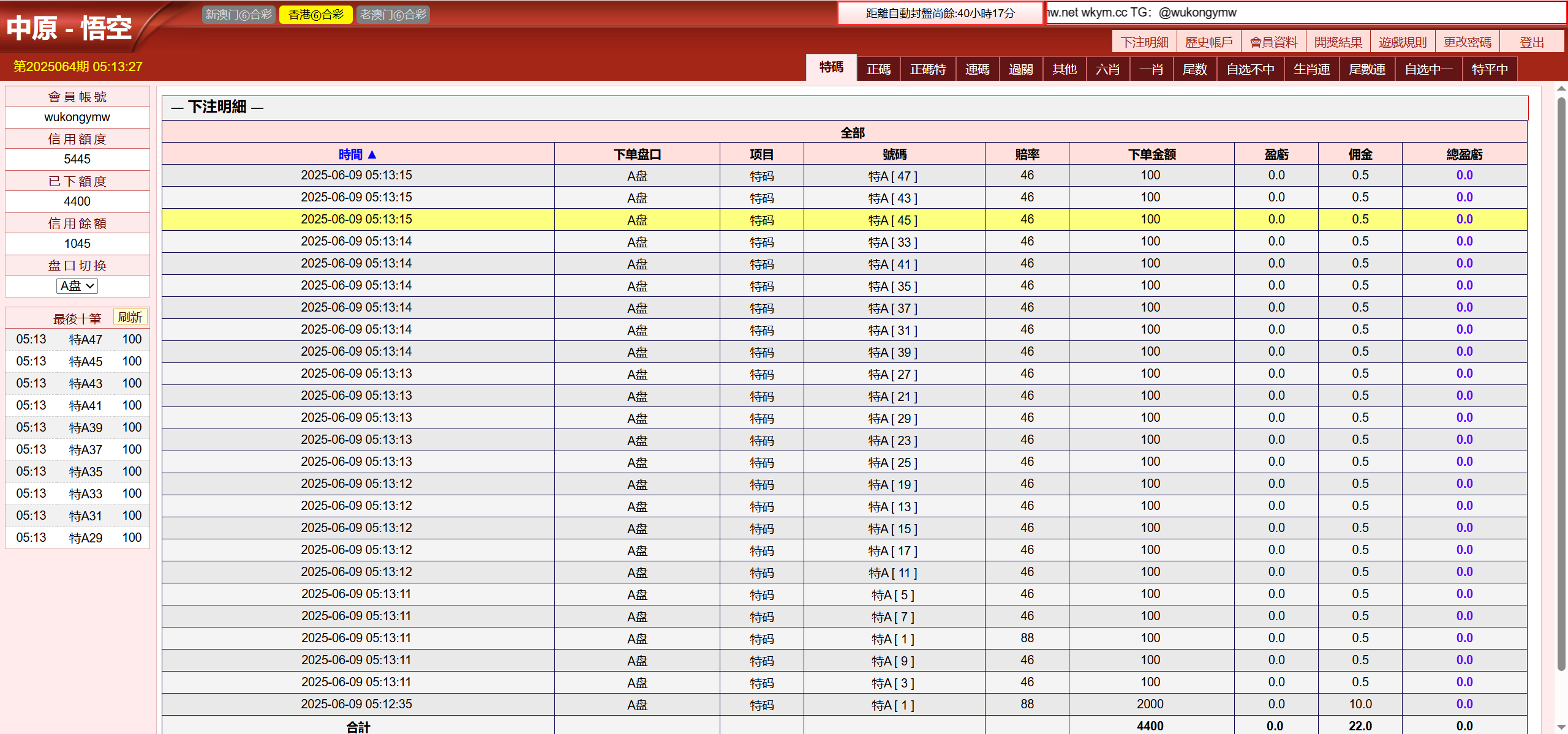Viewport: 1568px width, 734px height.
Task: Select the 一肖 bet type tab
Action: click(x=1151, y=69)
